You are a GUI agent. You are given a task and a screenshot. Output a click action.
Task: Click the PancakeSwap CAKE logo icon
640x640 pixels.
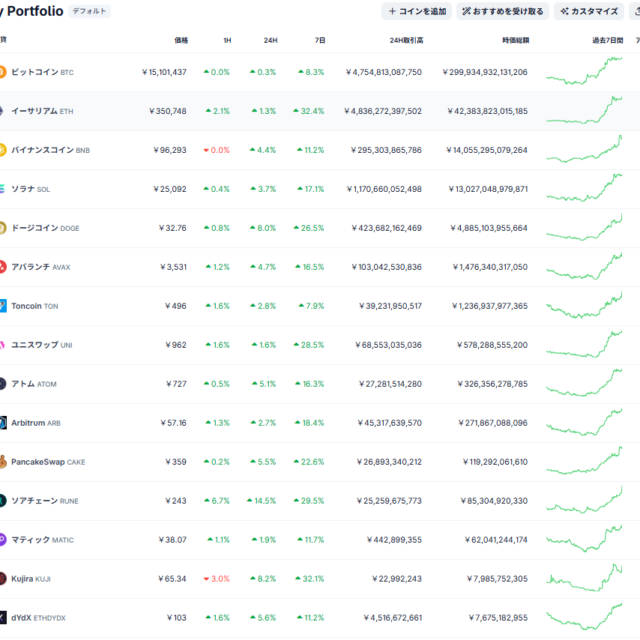click(x=2, y=462)
